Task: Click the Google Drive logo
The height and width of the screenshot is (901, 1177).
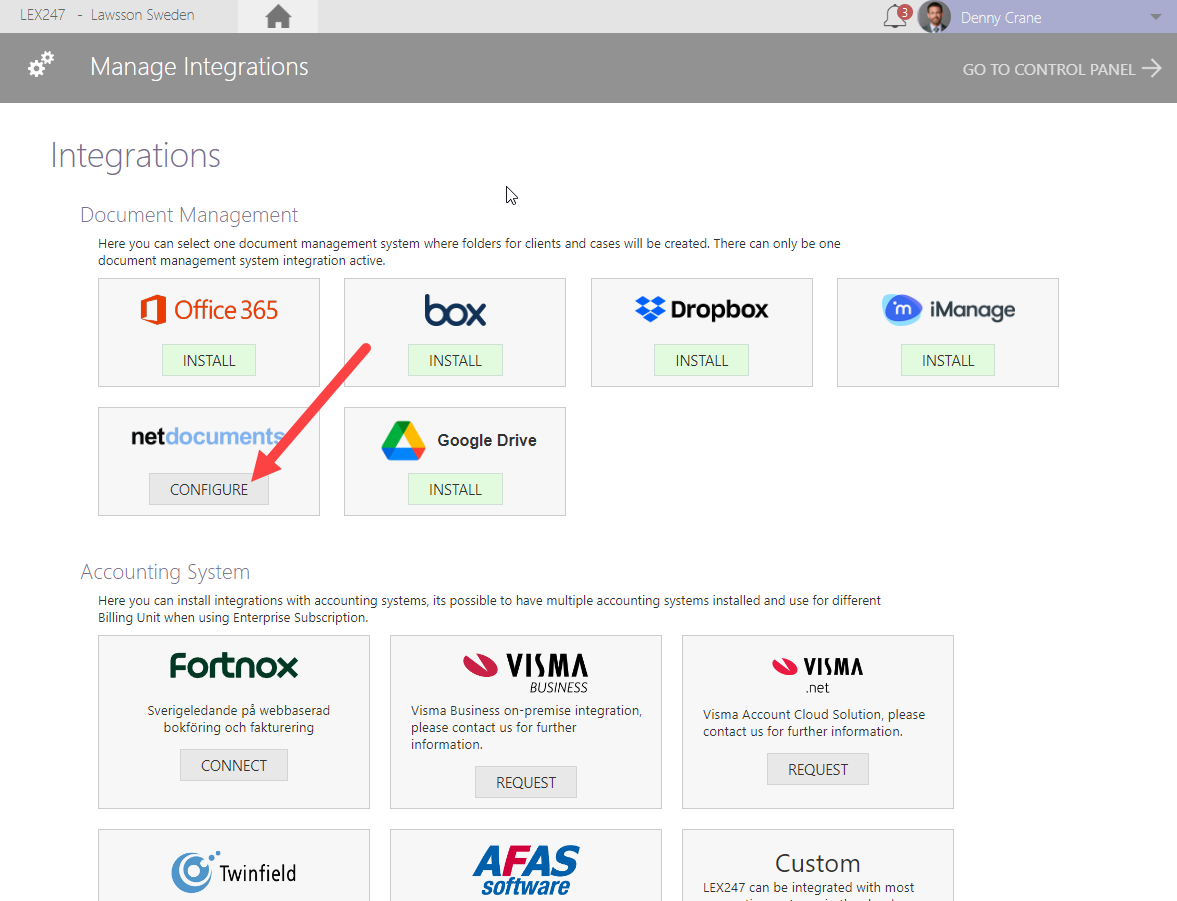Action: (459, 440)
